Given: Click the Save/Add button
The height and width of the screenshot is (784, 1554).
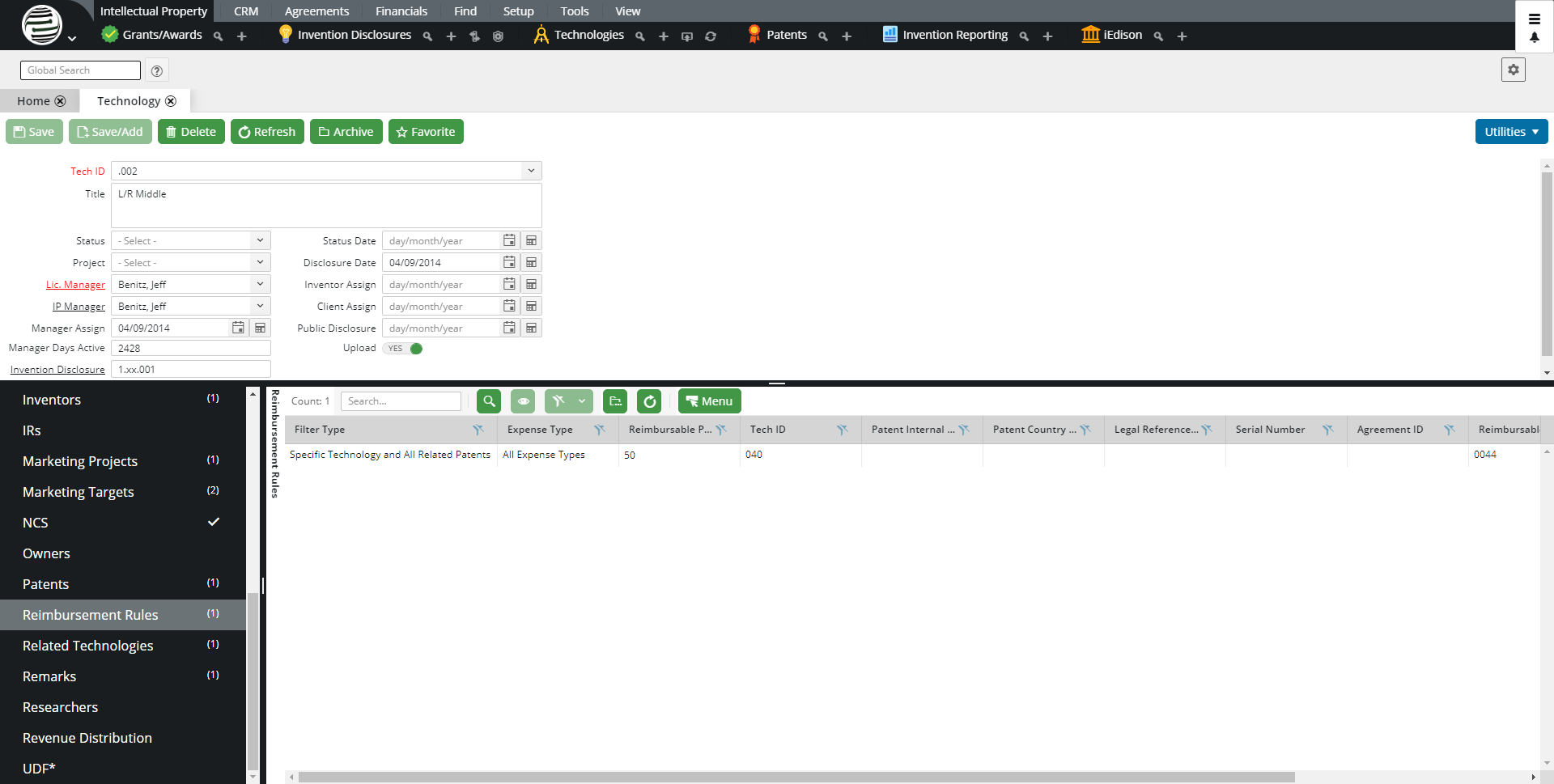Looking at the screenshot, I should click(110, 131).
